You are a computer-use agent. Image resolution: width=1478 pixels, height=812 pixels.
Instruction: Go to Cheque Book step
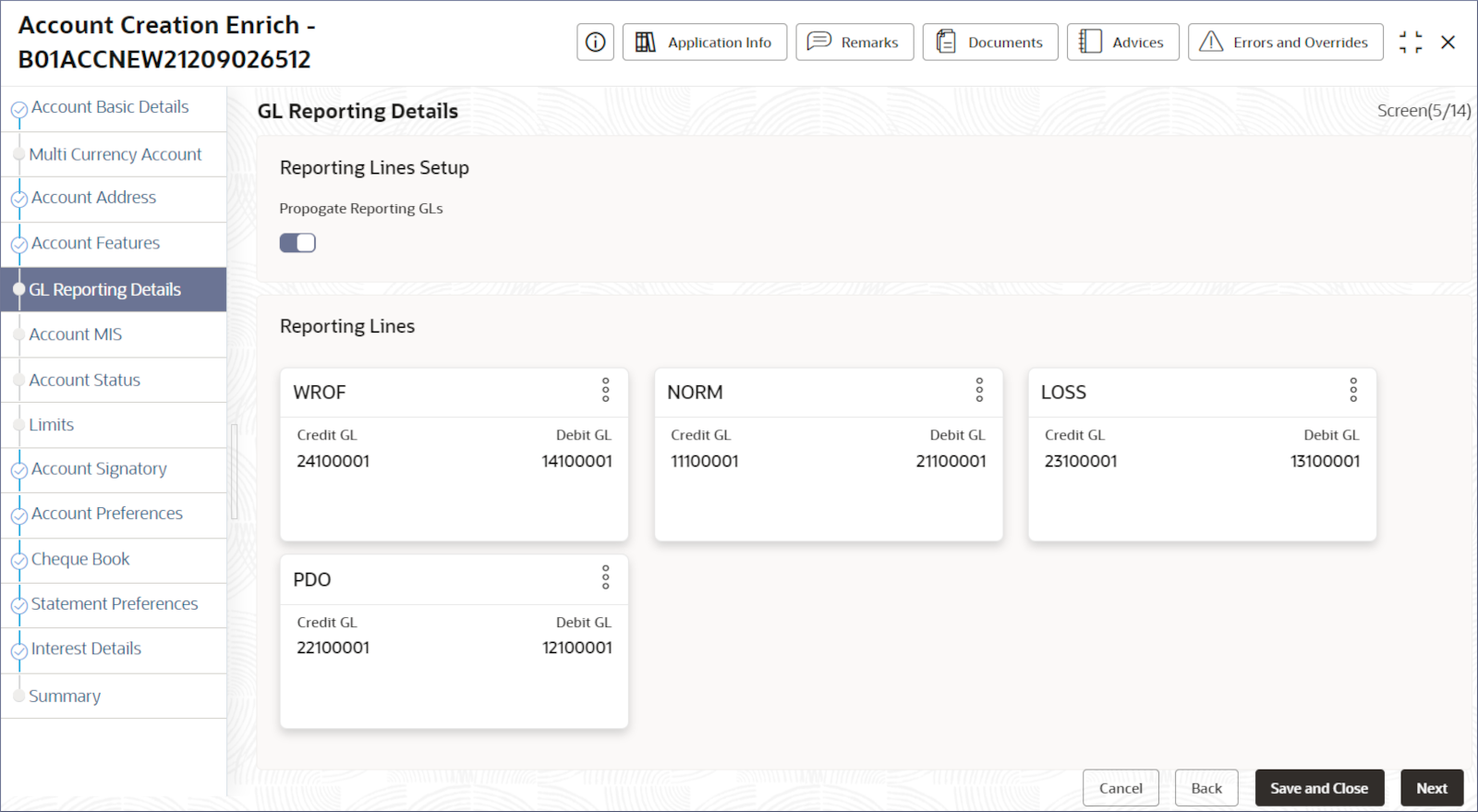[113, 560]
